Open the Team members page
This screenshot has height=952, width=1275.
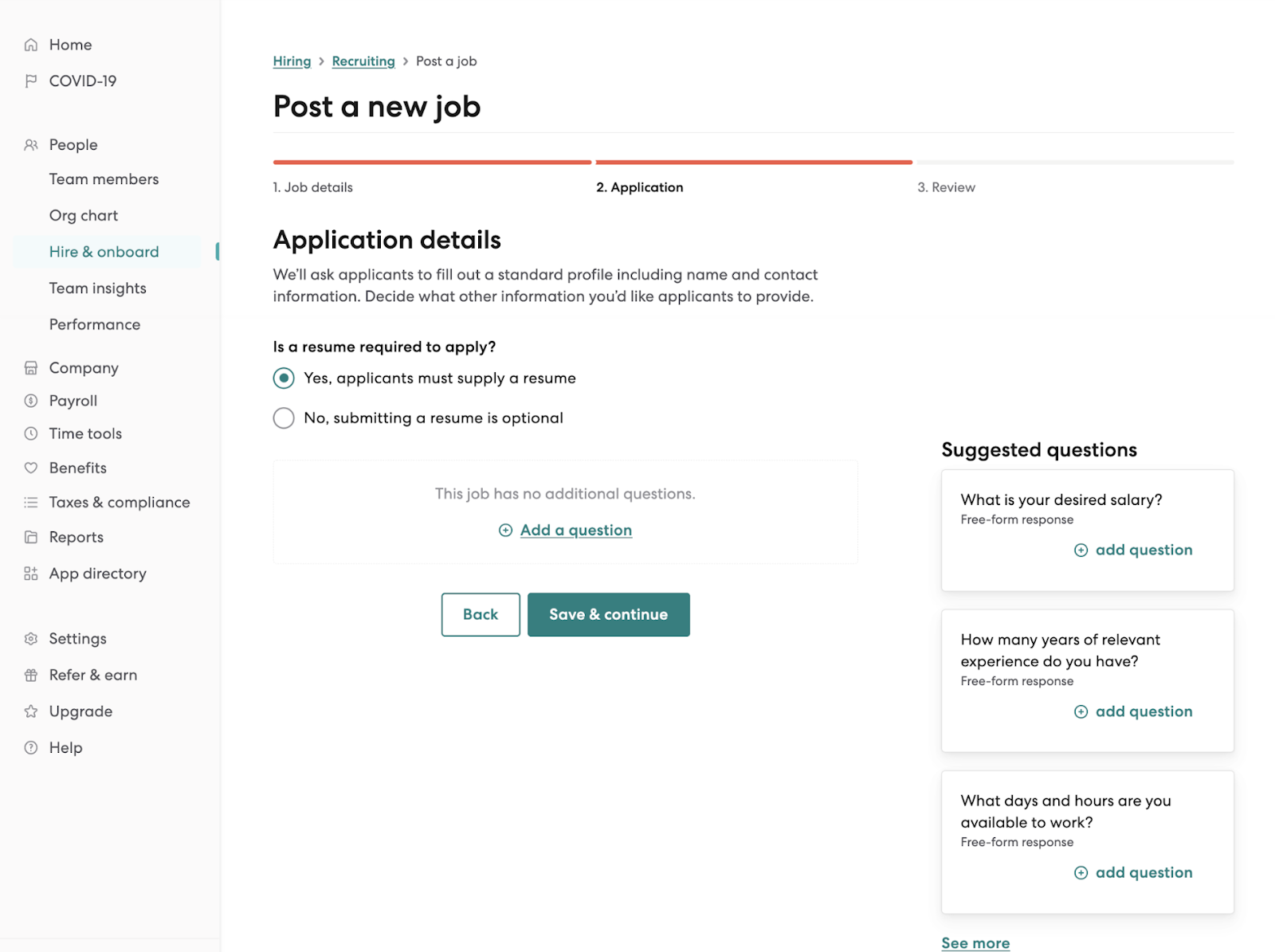click(x=104, y=179)
